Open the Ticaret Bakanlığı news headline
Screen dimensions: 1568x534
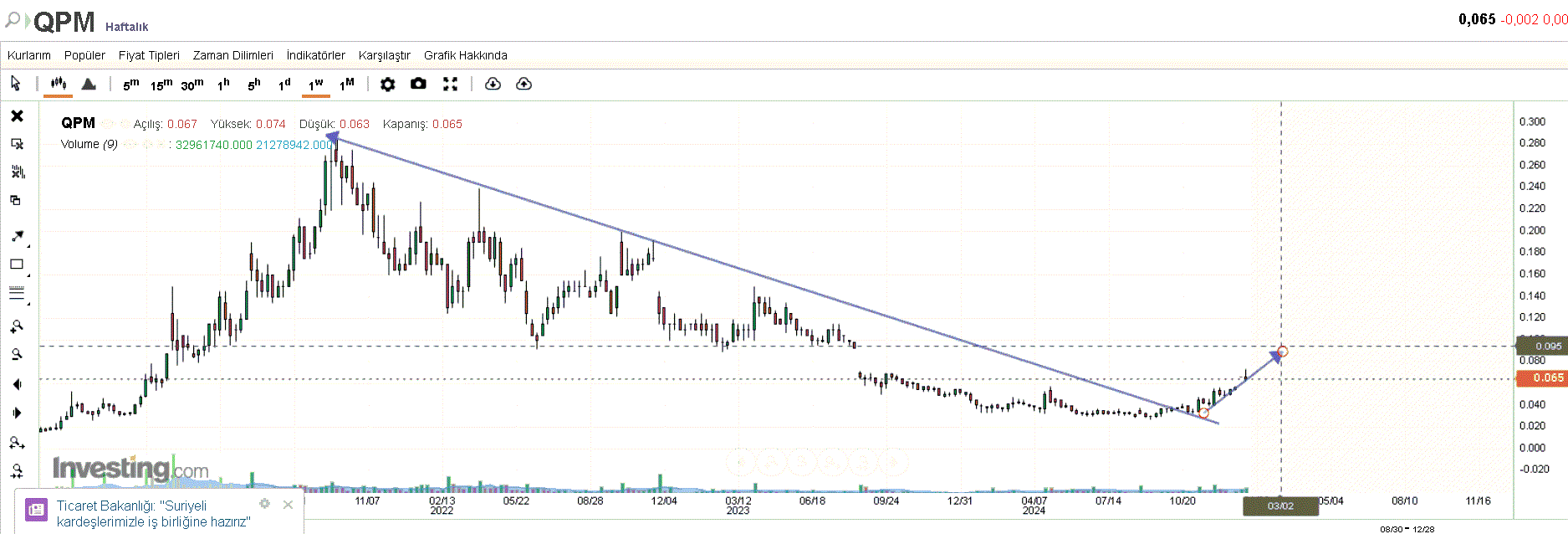[x=153, y=514]
